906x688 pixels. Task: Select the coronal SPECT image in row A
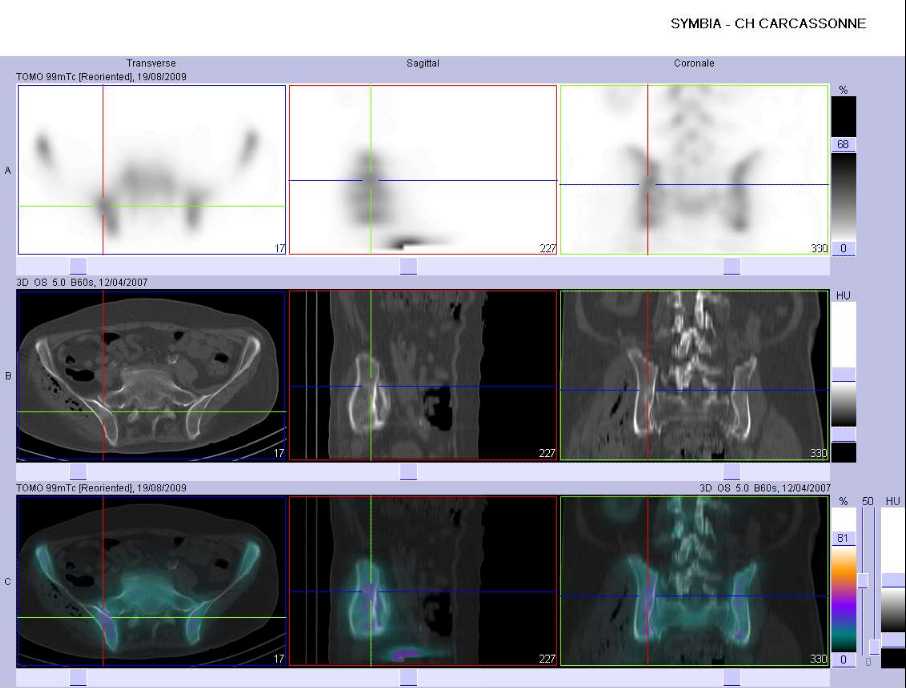tap(695, 170)
